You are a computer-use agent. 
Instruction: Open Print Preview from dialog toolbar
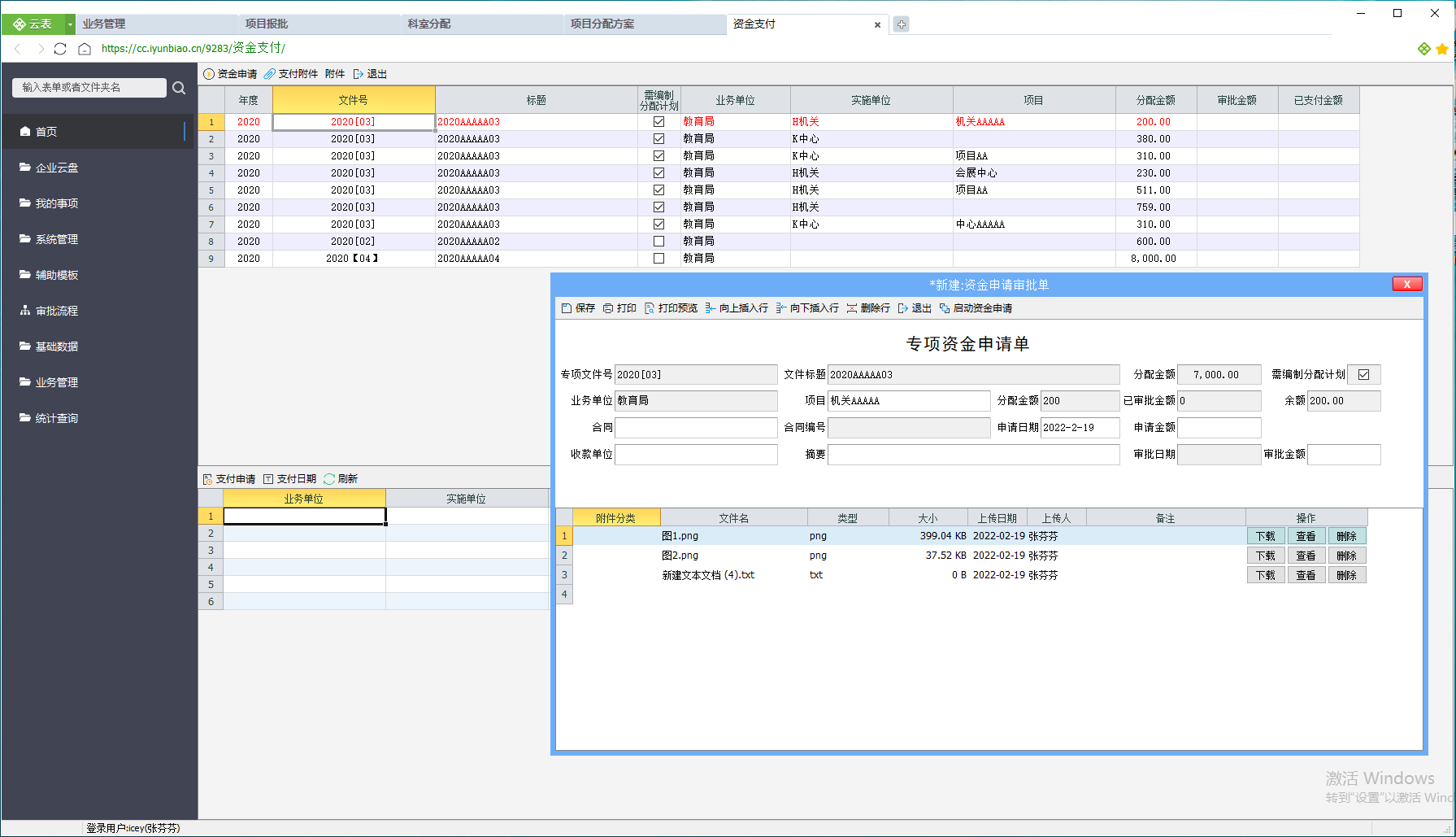650,308
